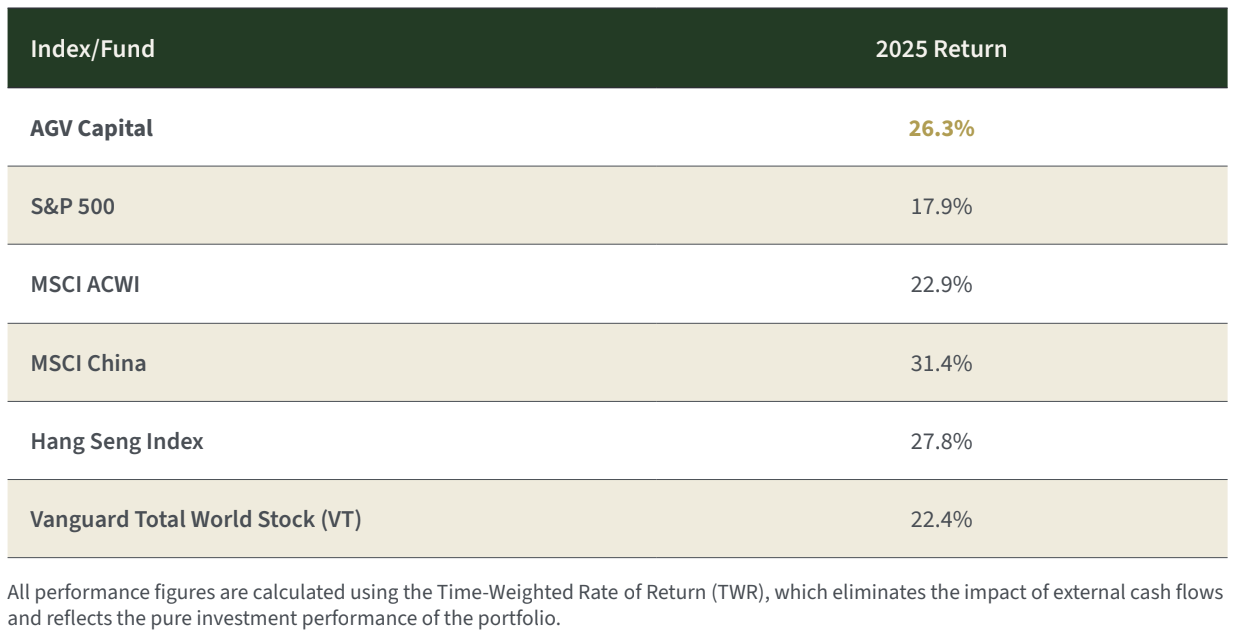Select the S&P 500 row label
The image size is (1234, 640).
[72, 206]
